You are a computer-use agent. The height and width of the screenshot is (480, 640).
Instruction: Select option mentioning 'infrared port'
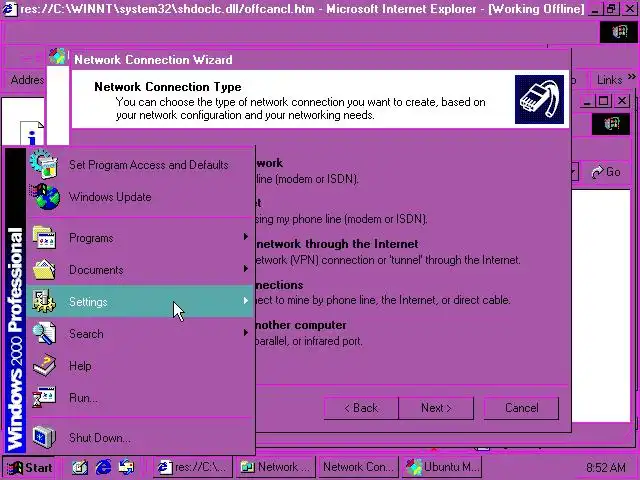[x=309, y=341]
